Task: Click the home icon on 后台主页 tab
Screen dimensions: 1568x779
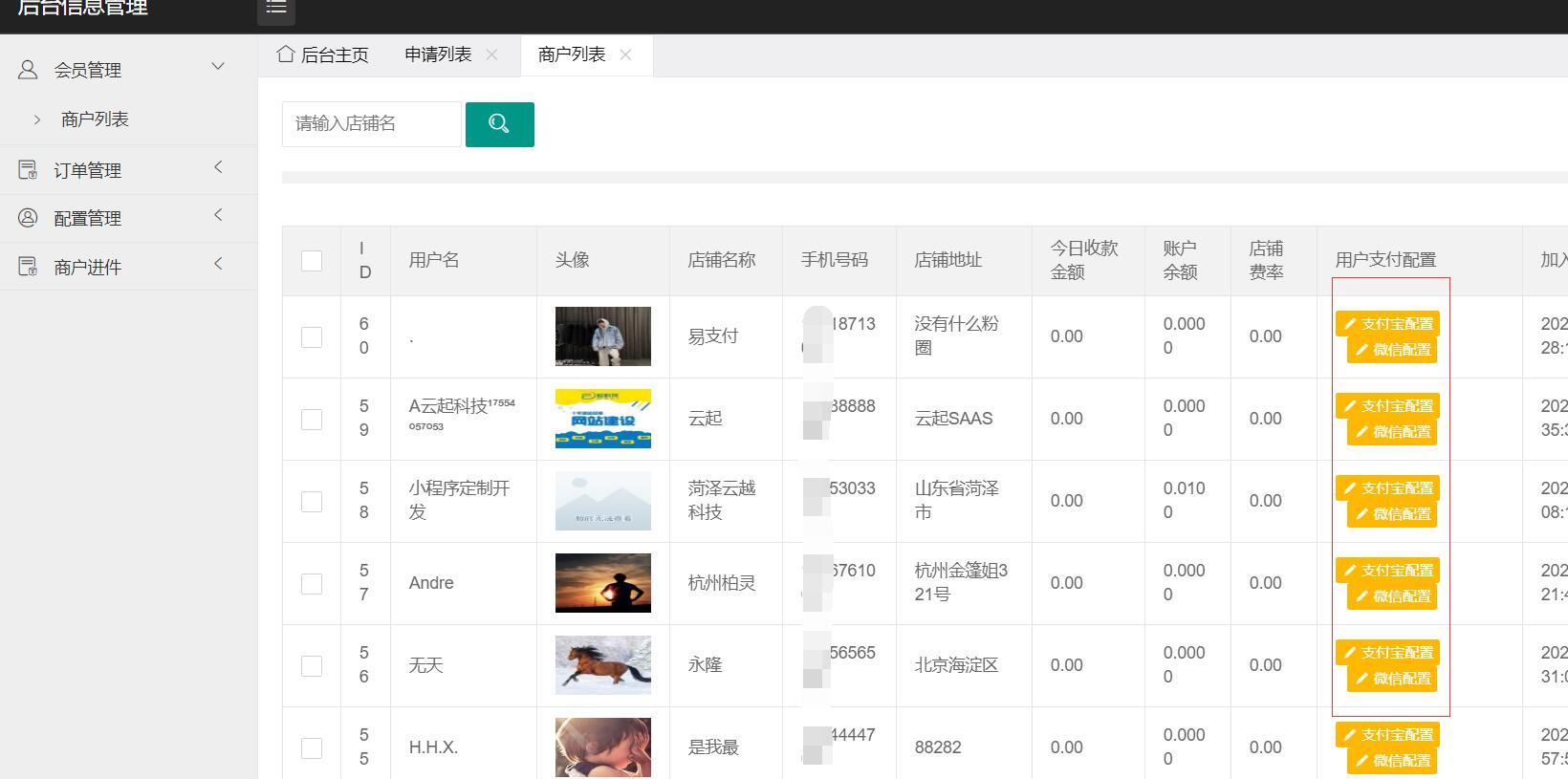Action: [285, 54]
